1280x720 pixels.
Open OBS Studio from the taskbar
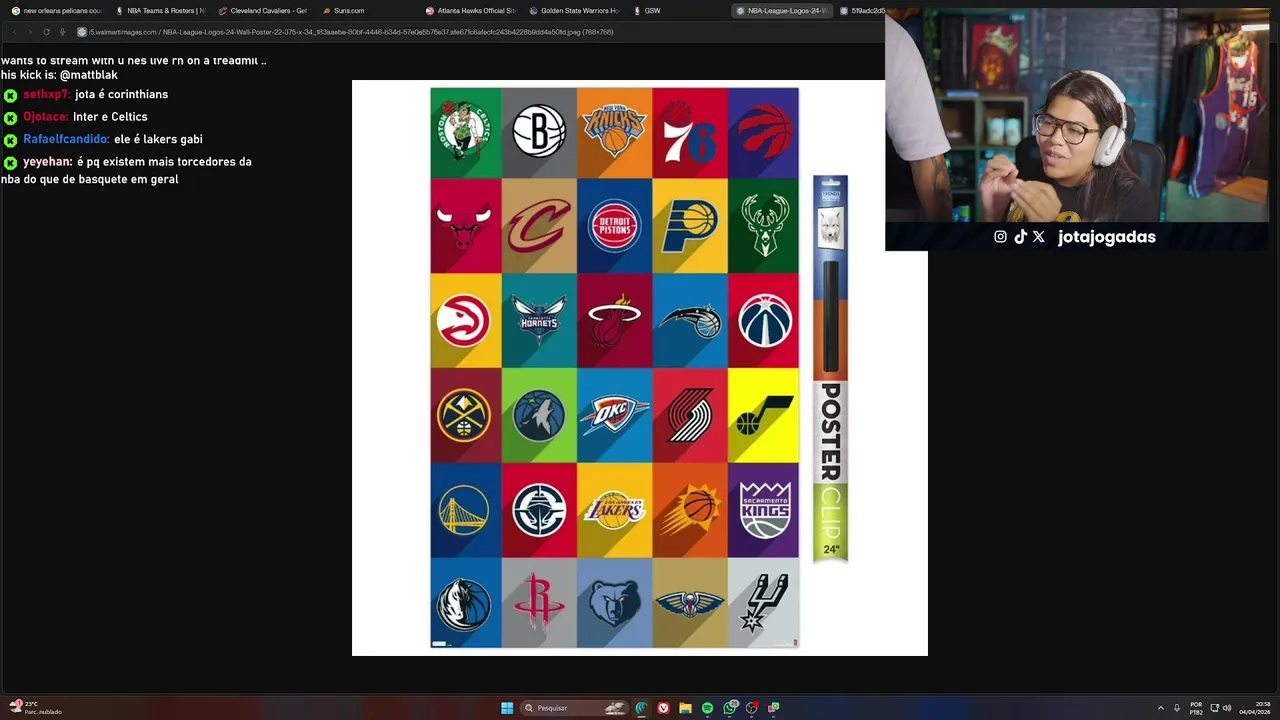pyautogui.click(x=752, y=708)
